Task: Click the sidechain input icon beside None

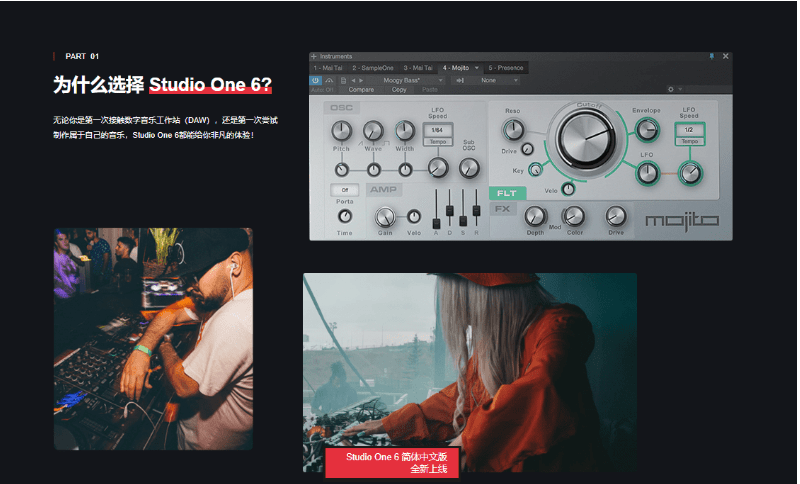Action: (460, 80)
